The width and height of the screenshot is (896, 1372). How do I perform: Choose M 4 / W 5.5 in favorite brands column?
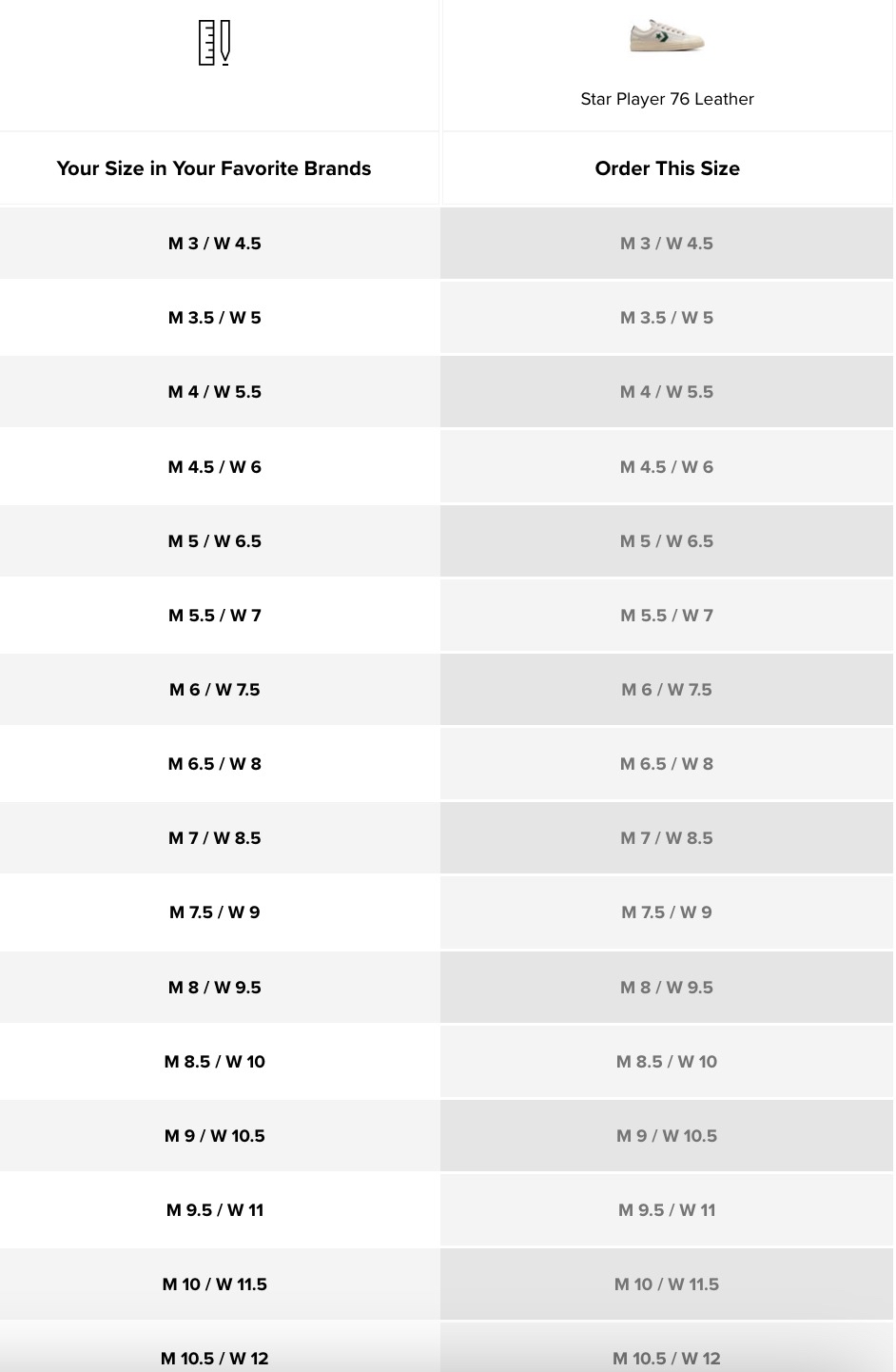[x=214, y=392]
